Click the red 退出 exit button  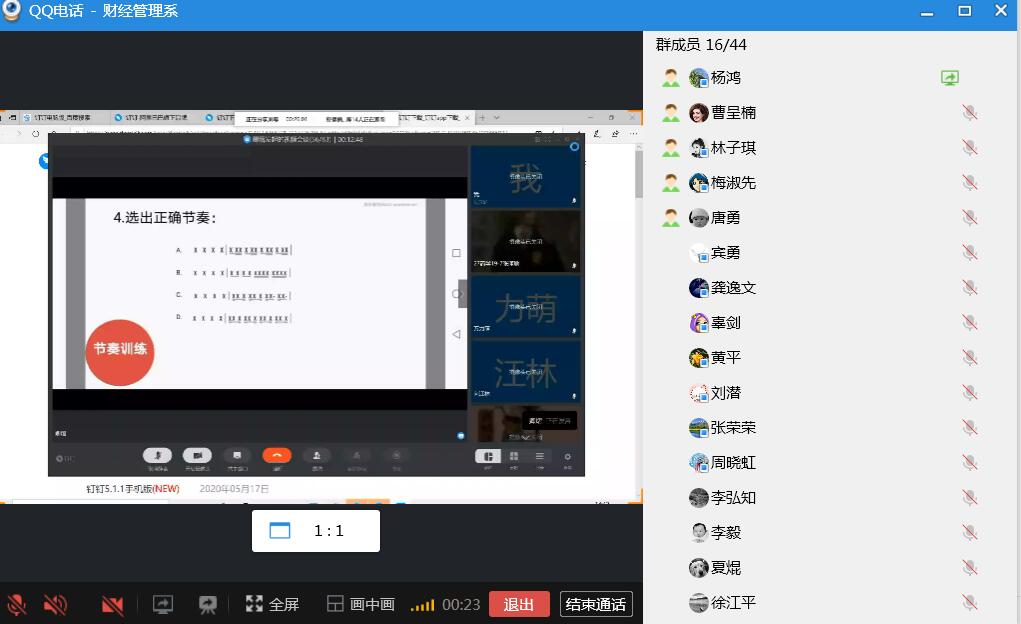pyautogui.click(x=519, y=605)
